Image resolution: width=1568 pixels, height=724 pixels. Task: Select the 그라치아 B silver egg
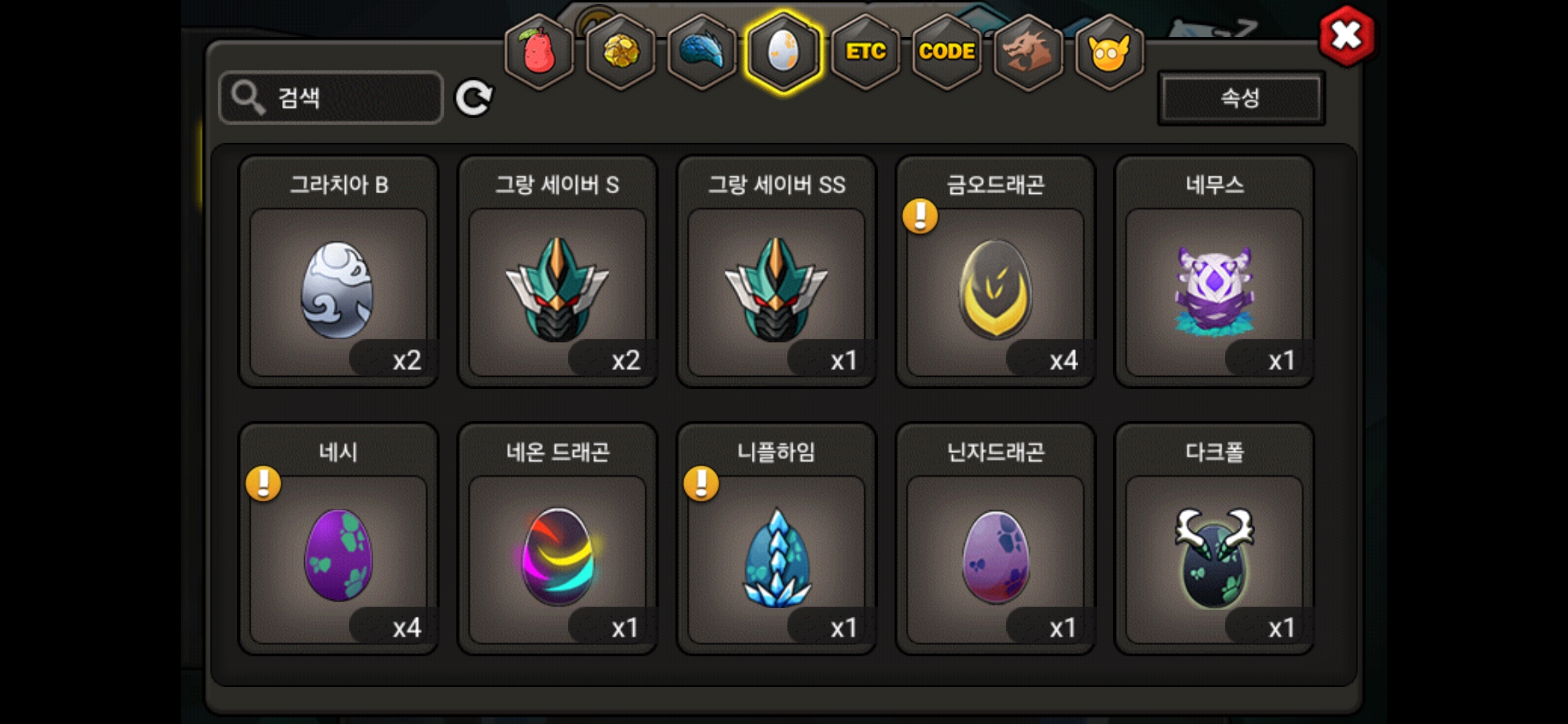338,271
